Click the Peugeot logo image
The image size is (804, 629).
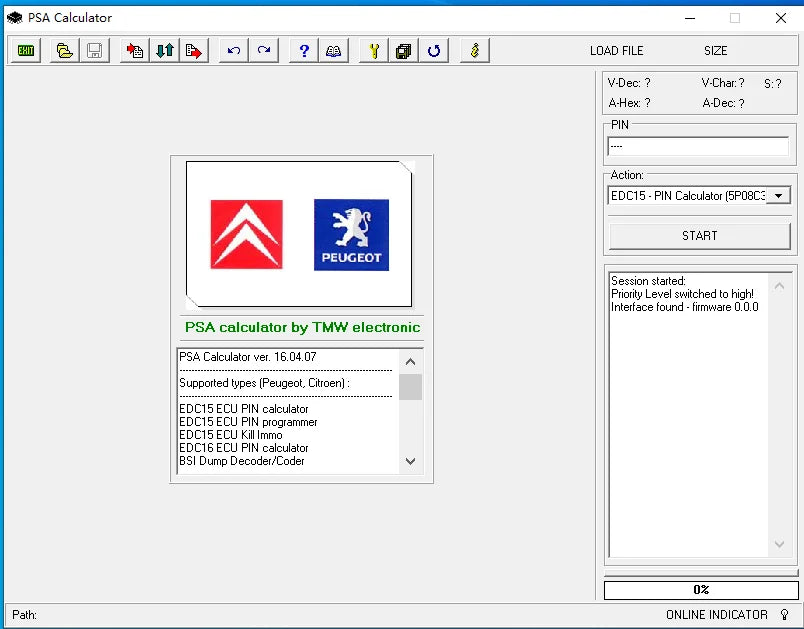pos(351,235)
